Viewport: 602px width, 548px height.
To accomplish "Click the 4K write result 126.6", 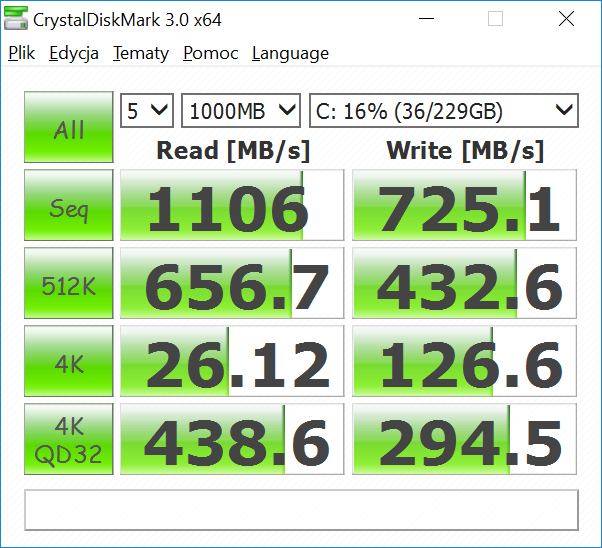I will [465, 361].
